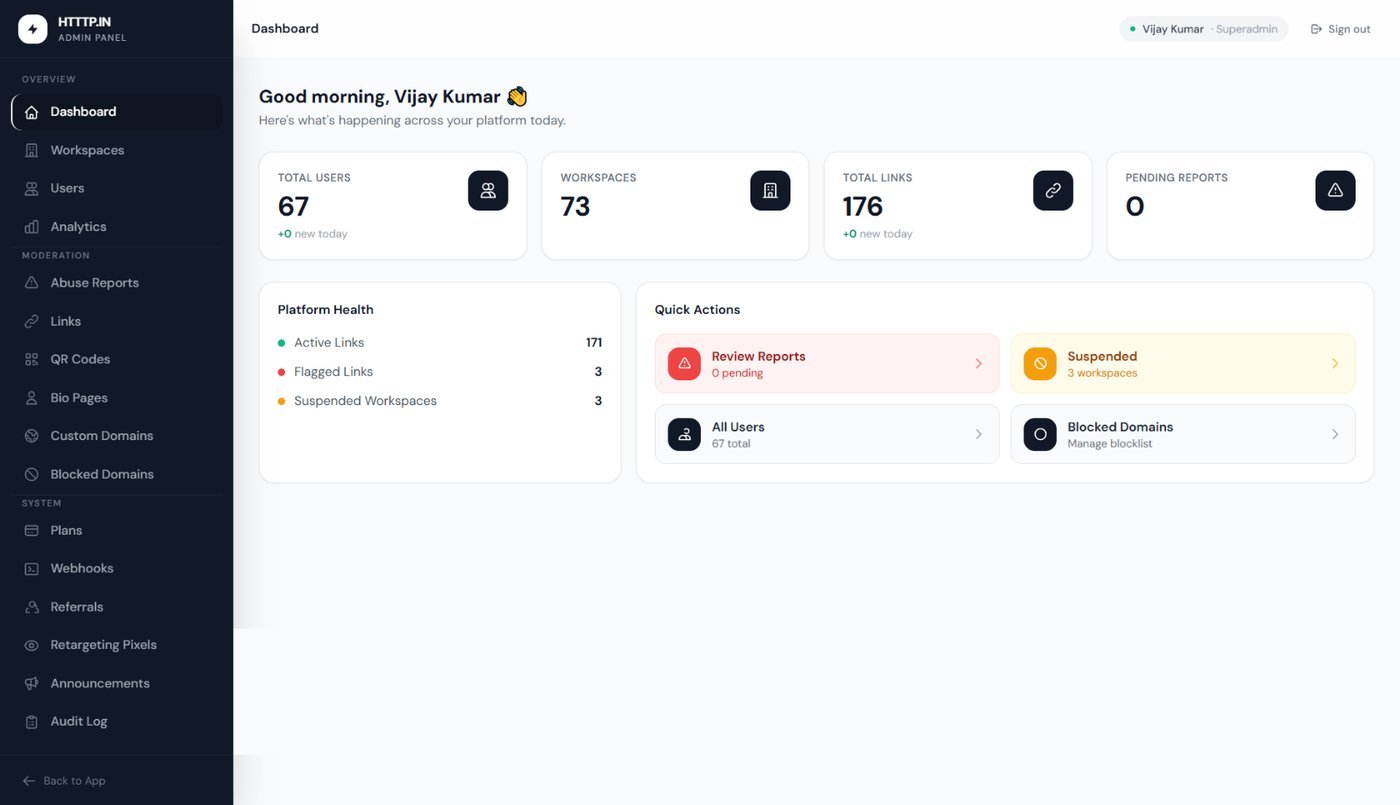
Task: Click the Audit Log clipboard icon
Action: (x=32, y=721)
